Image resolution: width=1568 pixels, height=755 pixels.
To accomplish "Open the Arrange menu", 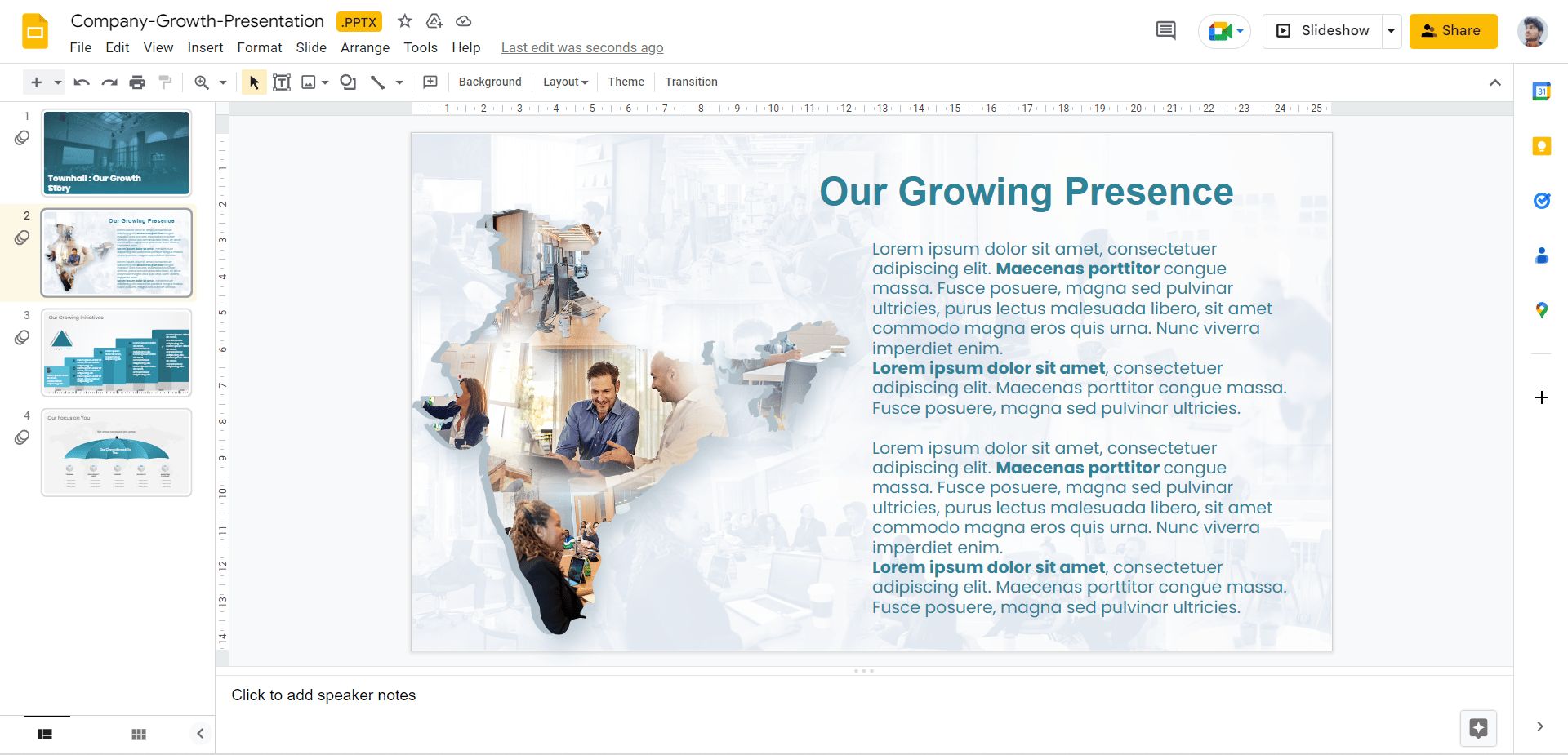I will (x=365, y=47).
